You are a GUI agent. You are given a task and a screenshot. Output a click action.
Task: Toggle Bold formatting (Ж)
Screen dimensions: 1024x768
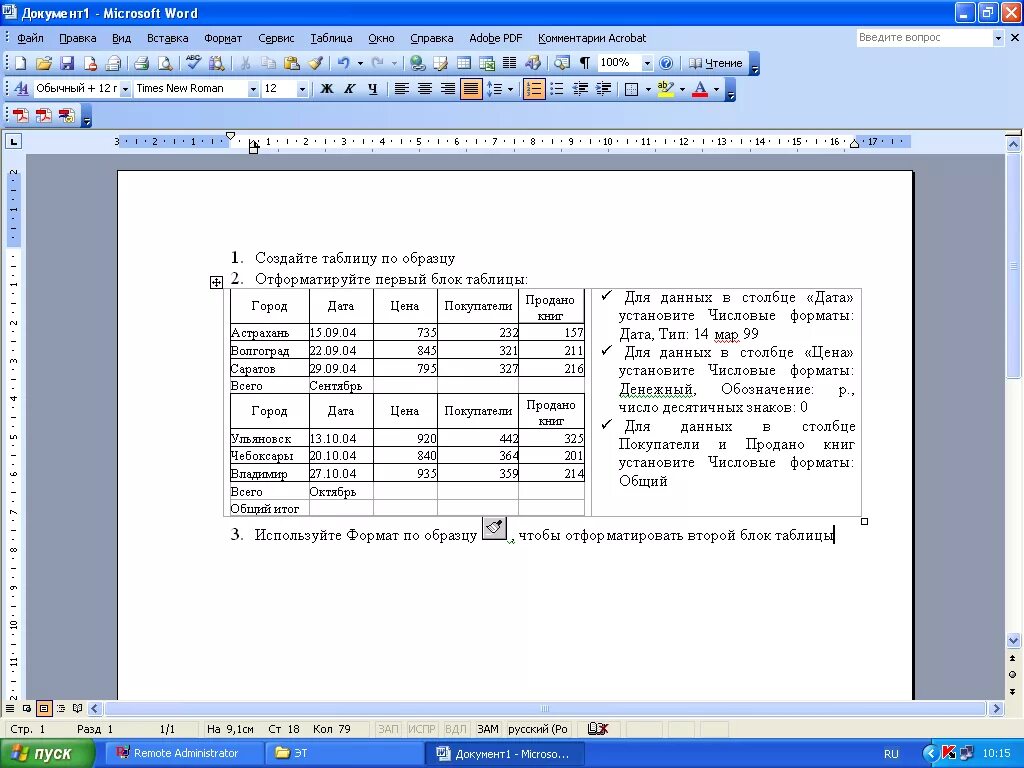327,89
